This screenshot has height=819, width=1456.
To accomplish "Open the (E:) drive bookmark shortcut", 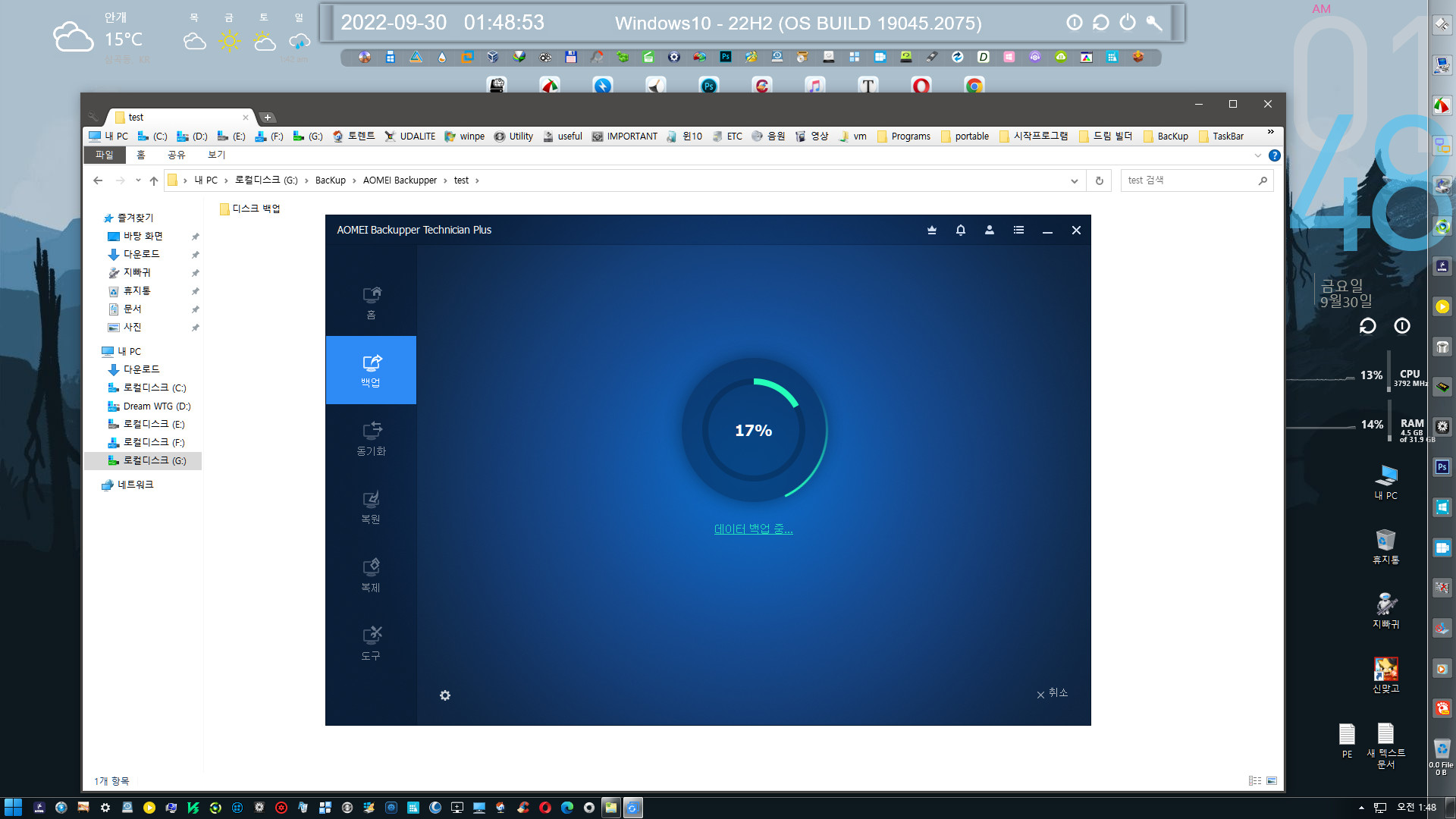I will pos(231,136).
